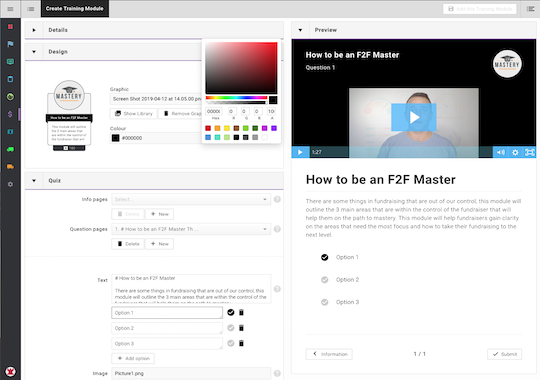The height and width of the screenshot is (380, 540).
Task: Click the list icon beside Create Training Module tab
Action: click(x=31, y=9)
